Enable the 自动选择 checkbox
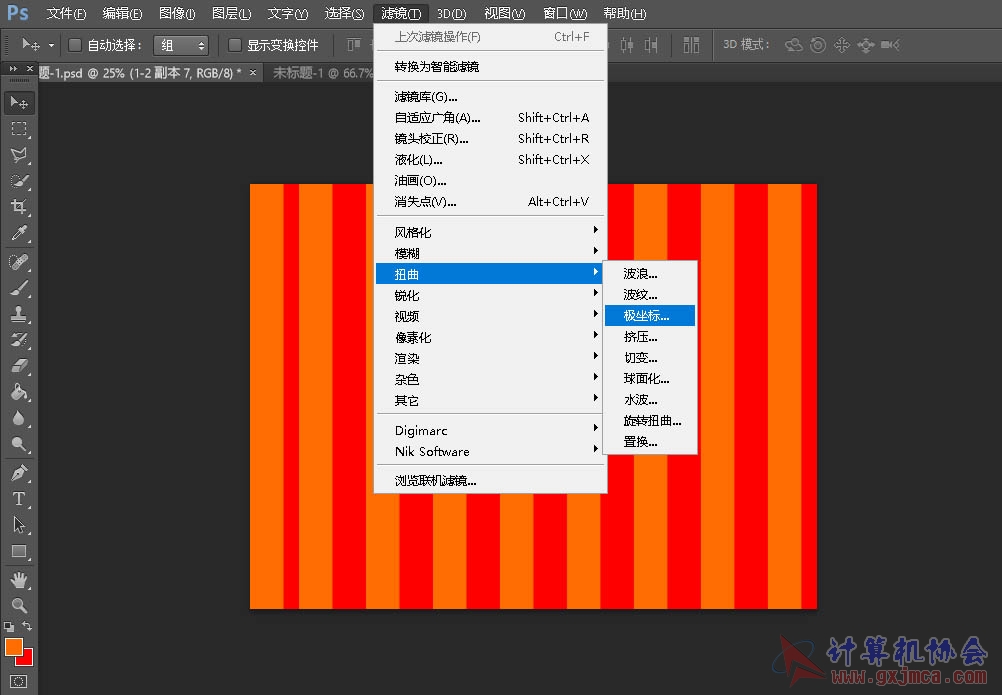 (x=75, y=45)
